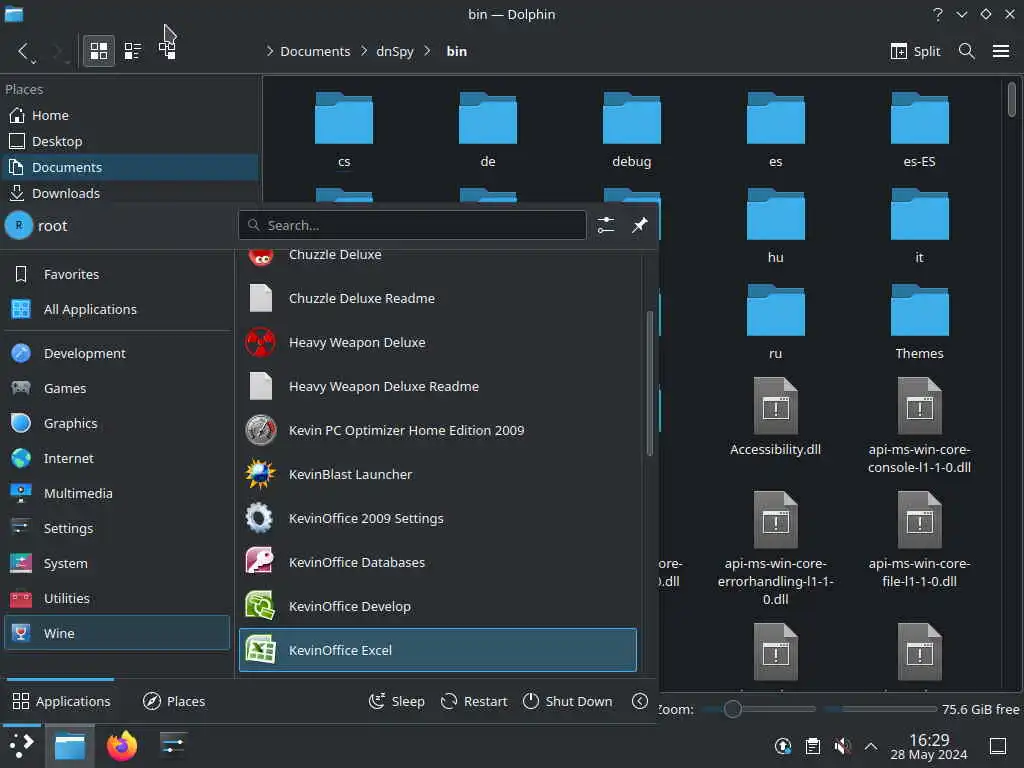Click dnSpy in the breadcrumb path
The height and width of the screenshot is (768, 1024).
394,51
